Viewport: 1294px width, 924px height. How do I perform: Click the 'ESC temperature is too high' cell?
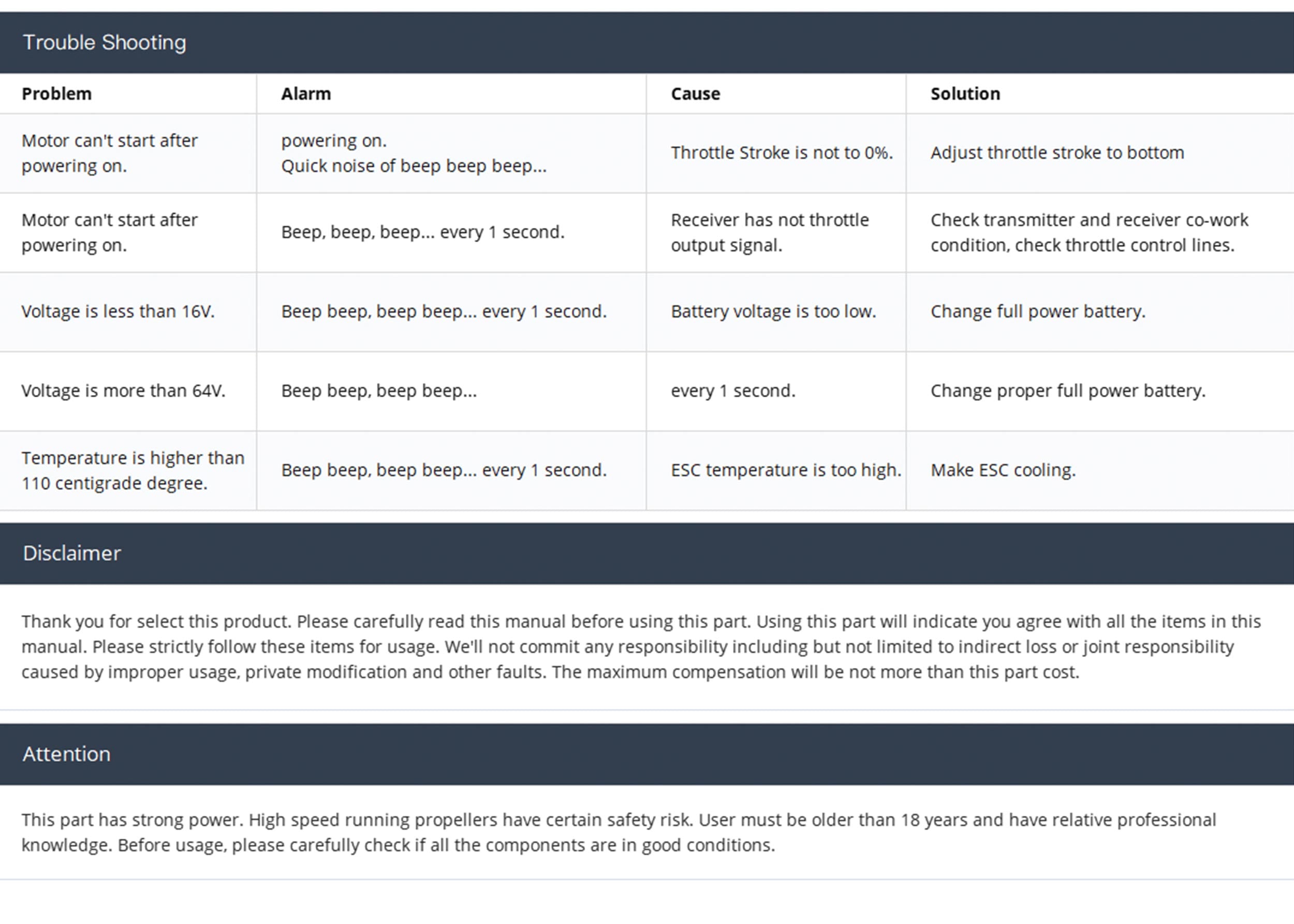point(786,470)
